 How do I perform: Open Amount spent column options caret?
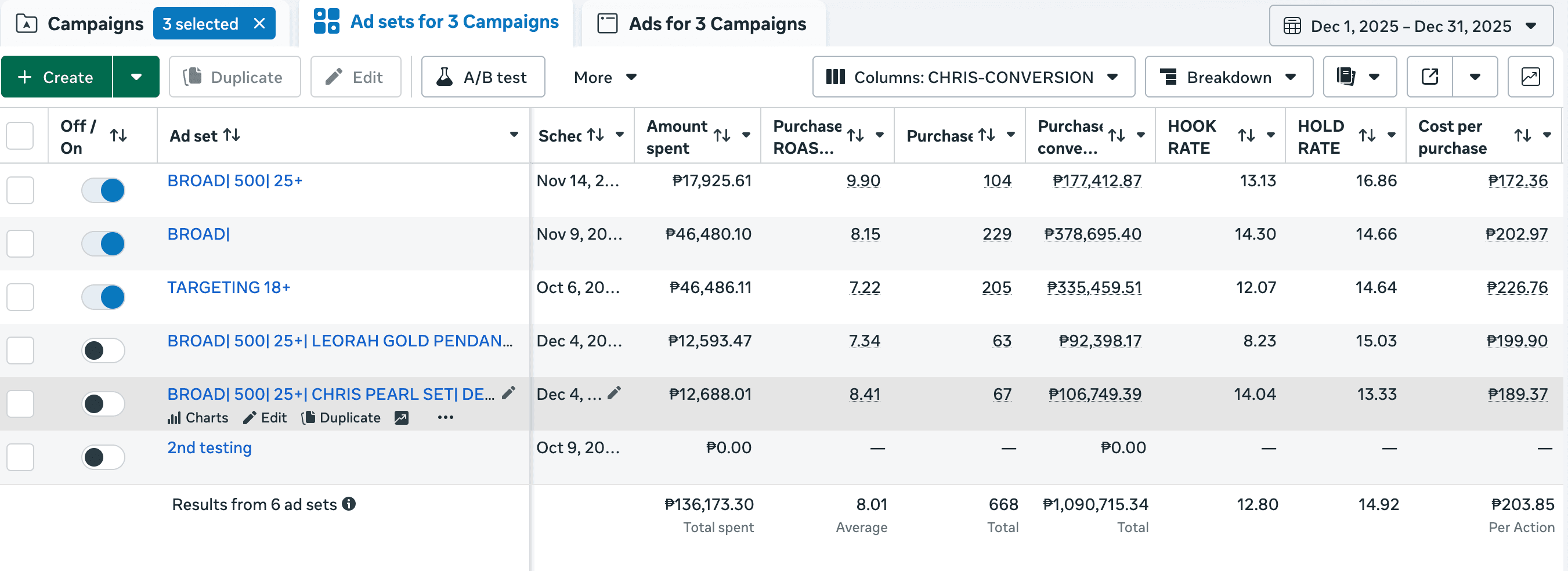(x=746, y=135)
